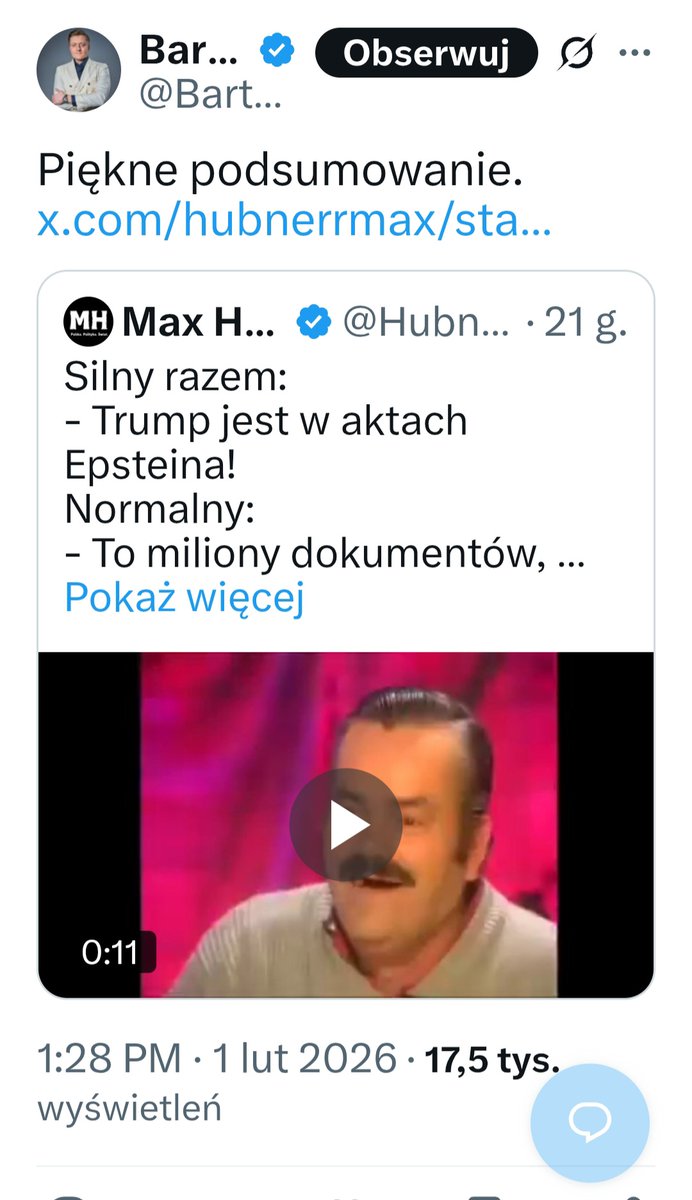
Task: Open the Grok slashed-circle icon
Action: click(x=576, y=53)
